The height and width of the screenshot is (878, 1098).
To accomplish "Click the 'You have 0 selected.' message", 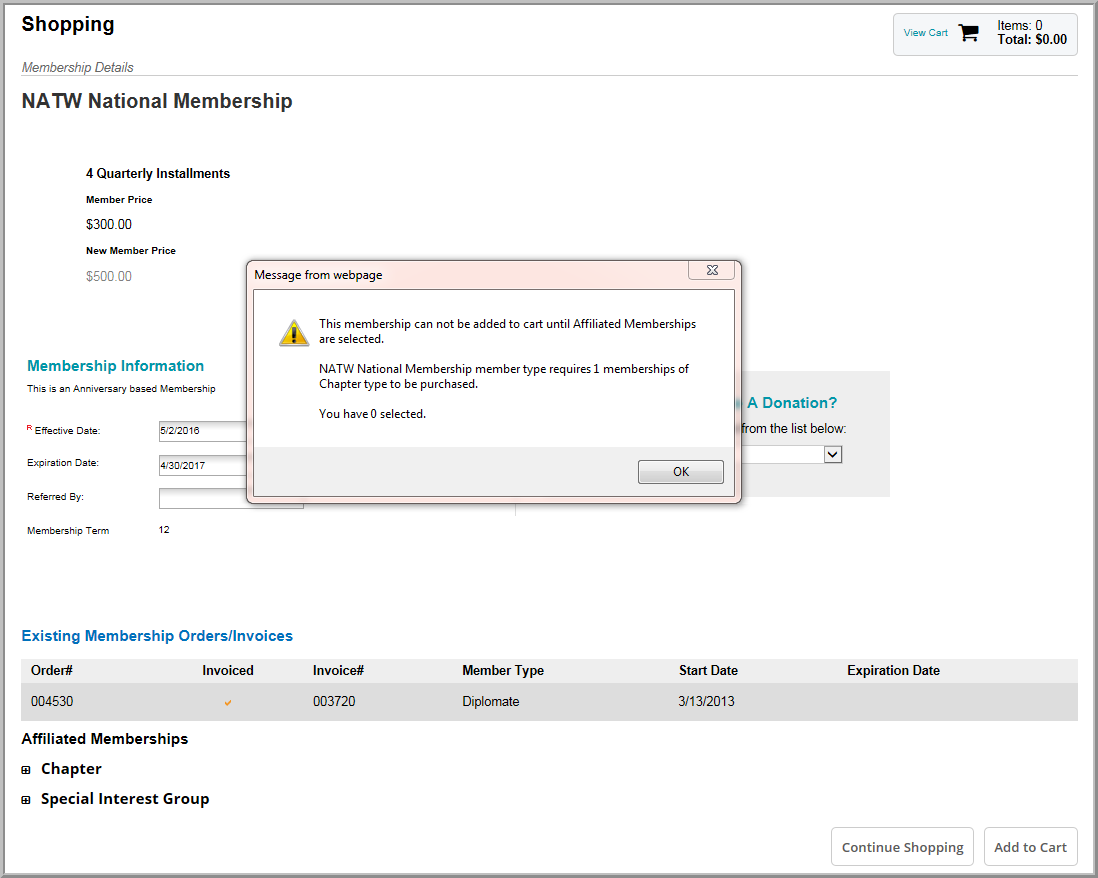I will (372, 414).
